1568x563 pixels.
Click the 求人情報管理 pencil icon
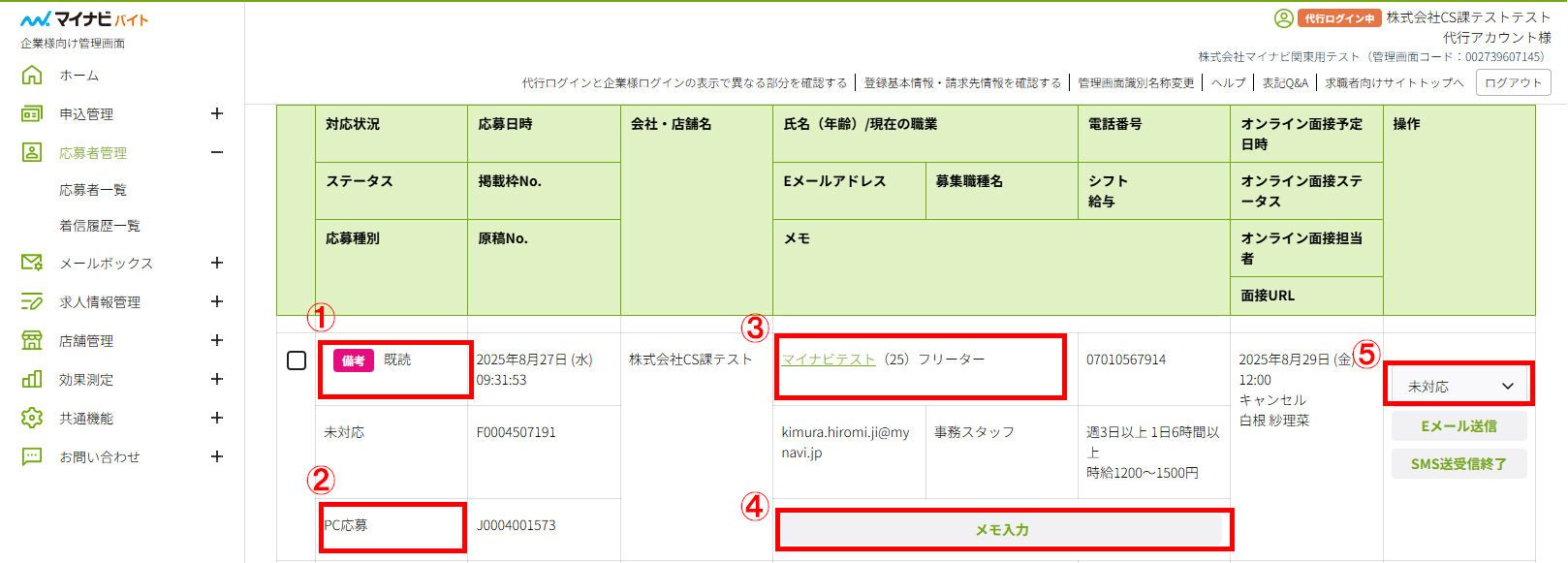[32, 301]
